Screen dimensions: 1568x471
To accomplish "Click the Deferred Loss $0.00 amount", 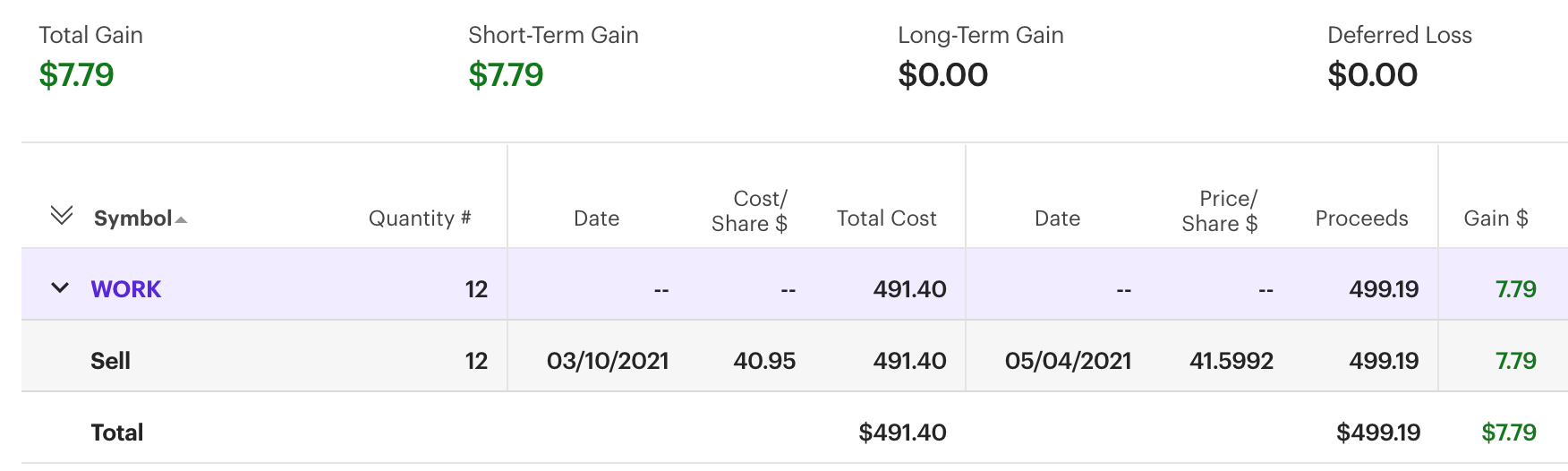I will point(1373,75).
